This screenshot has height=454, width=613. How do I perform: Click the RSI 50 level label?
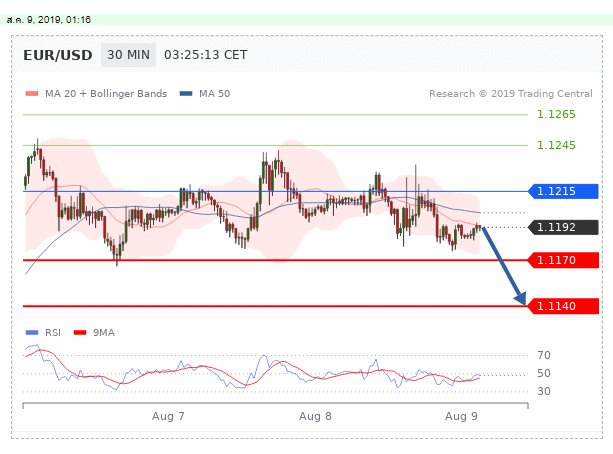coord(544,373)
